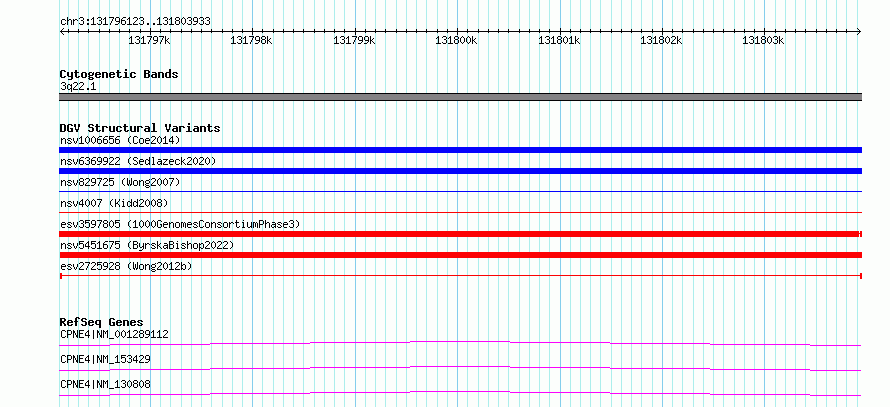The image size is (890, 407).
Task: Open variant esv2725928 (Wong2012b) label
Action: [126, 266]
